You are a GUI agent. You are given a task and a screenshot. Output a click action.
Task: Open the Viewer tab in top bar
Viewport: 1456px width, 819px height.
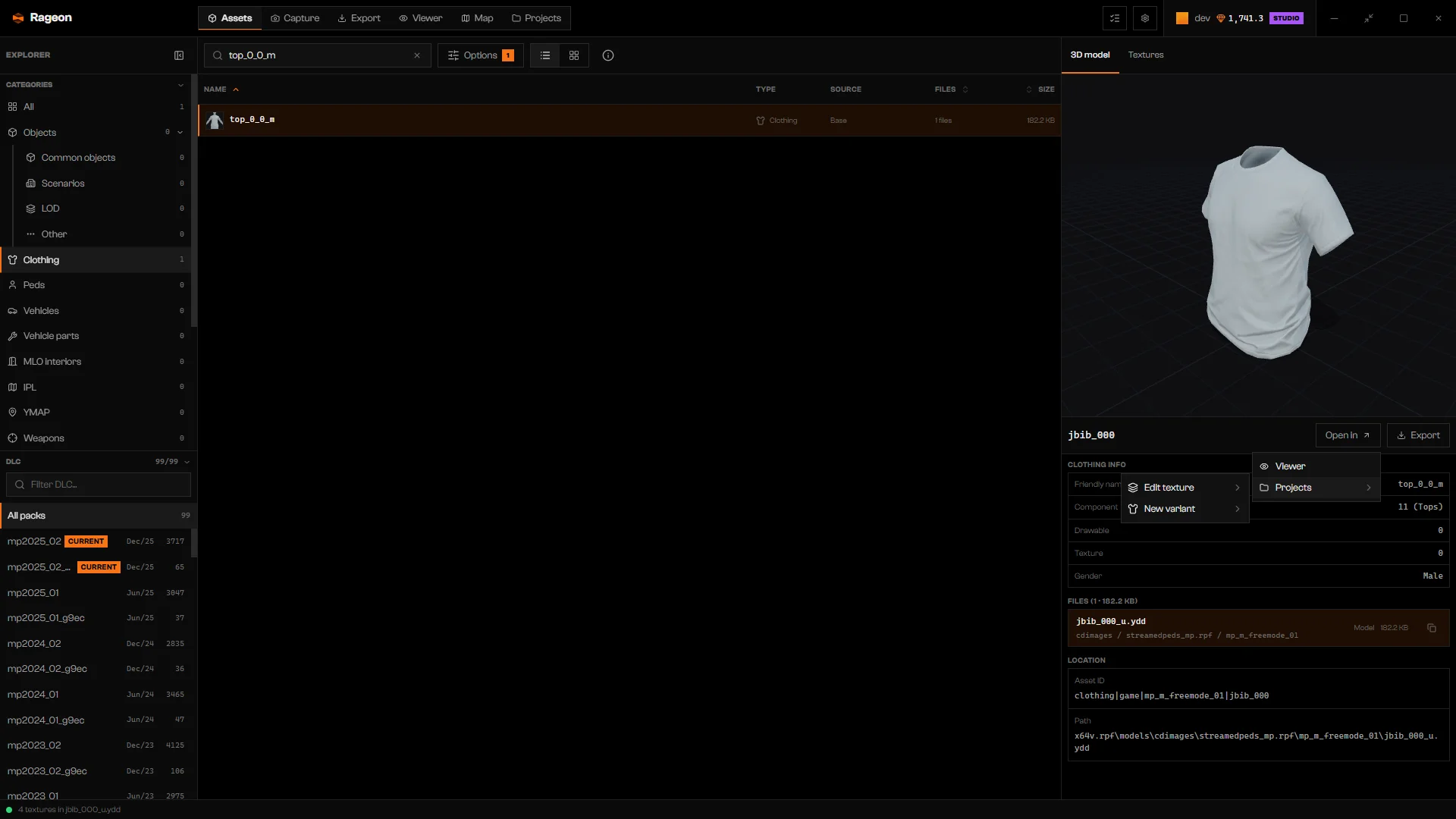421,18
